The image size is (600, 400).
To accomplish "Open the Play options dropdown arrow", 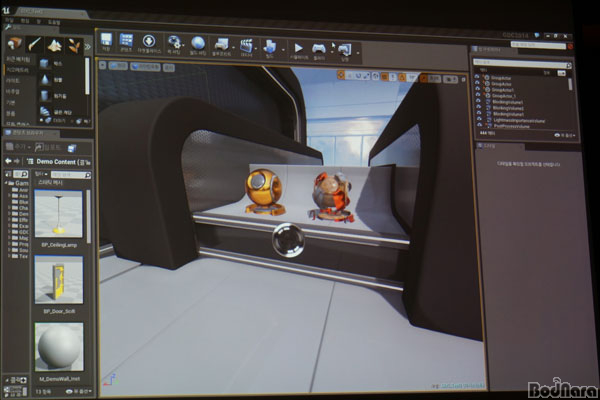I will (x=332, y=51).
